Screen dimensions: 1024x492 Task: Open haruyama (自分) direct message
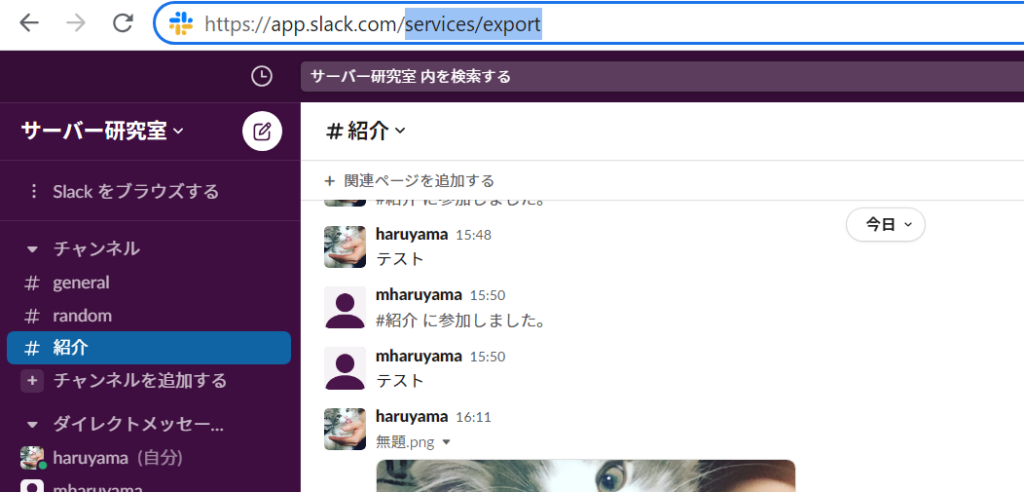[117, 458]
